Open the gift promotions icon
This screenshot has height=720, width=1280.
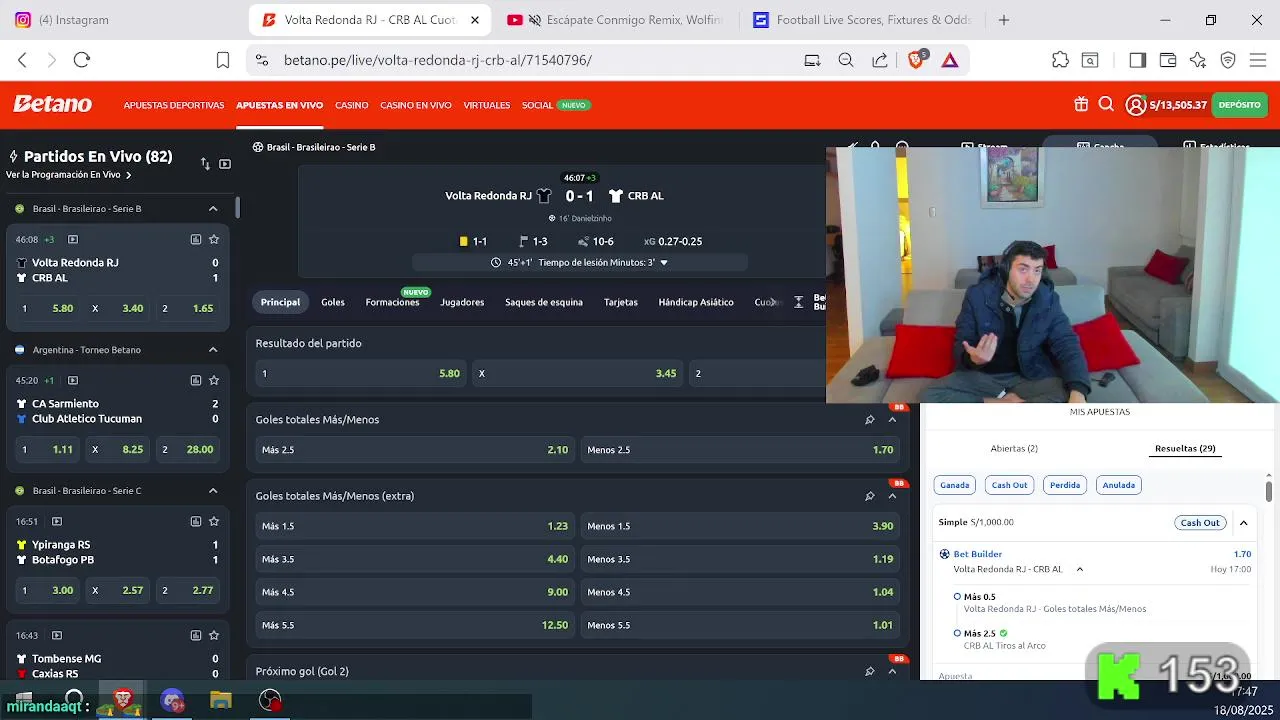point(1081,104)
